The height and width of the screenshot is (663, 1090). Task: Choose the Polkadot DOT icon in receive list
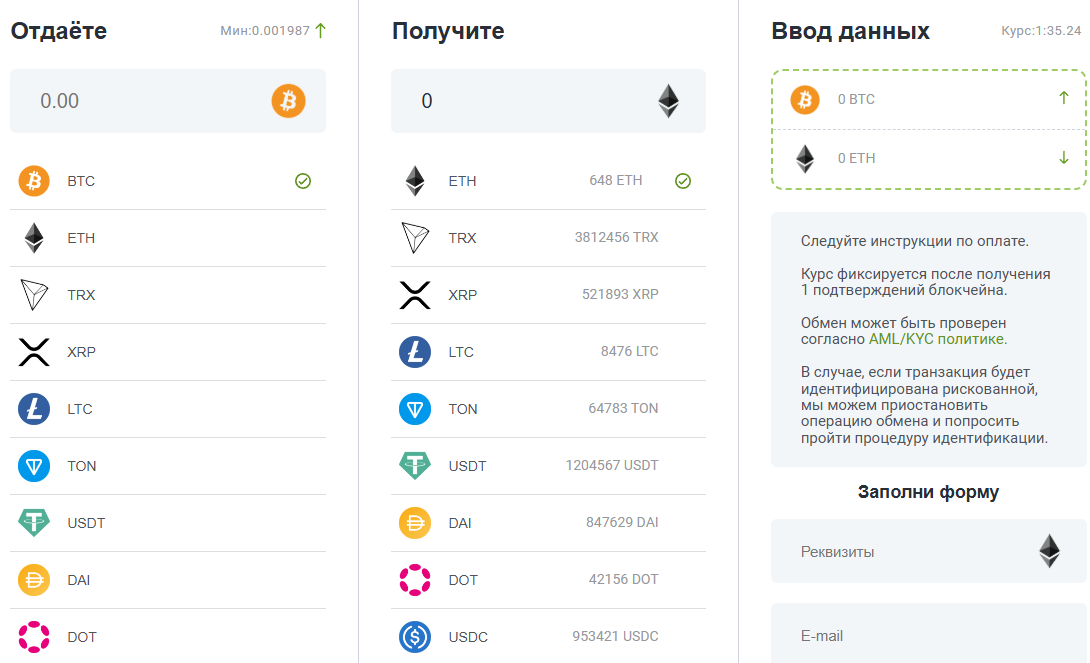pyautogui.click(x=415, y=580)
